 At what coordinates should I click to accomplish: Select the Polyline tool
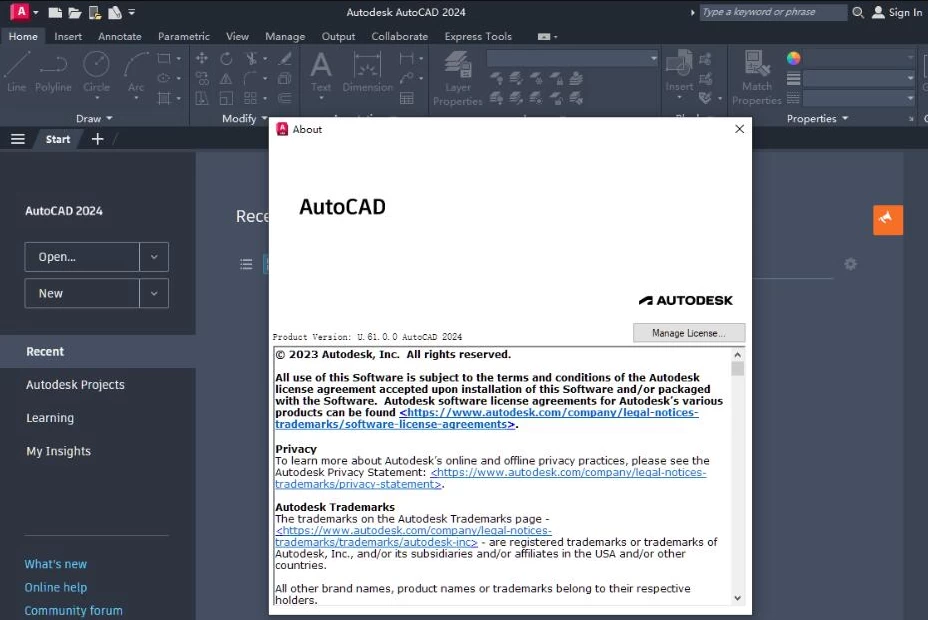tap(53, 74)
